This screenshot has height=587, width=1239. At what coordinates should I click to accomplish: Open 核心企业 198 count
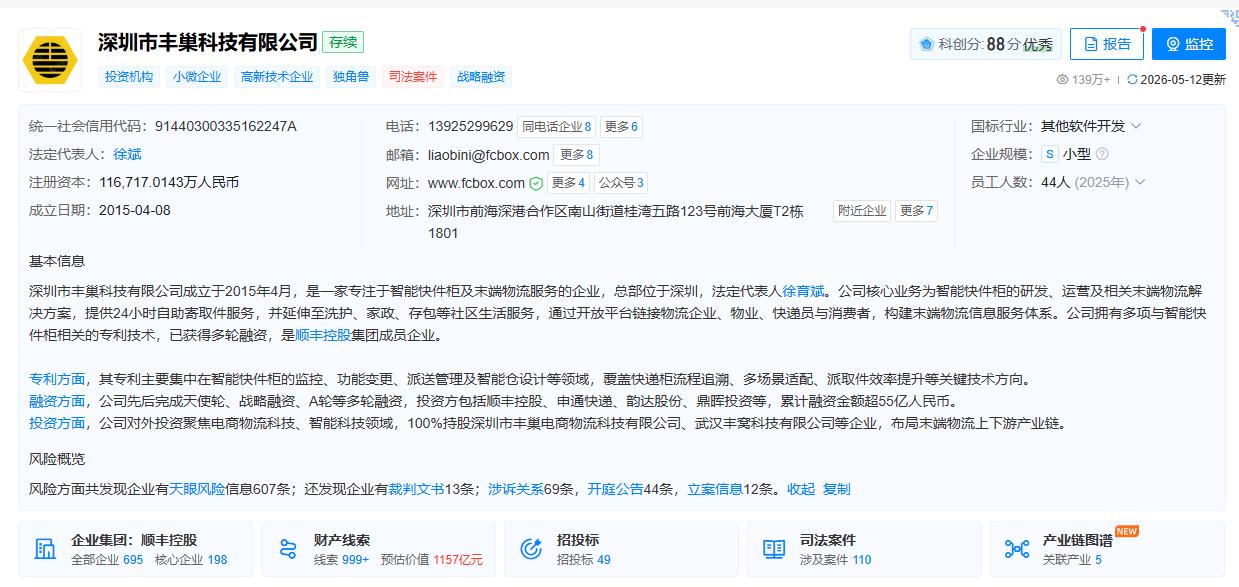(191, 560)
